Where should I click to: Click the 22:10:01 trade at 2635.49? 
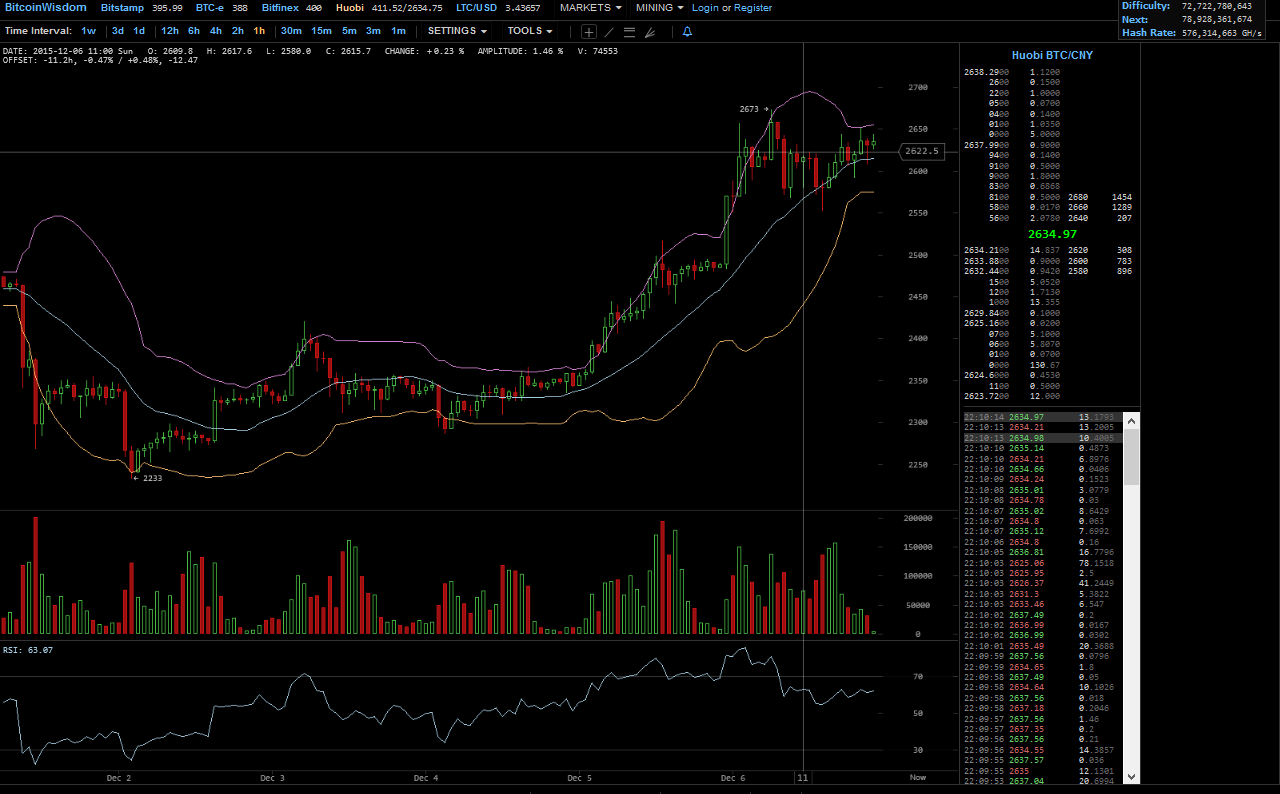(1042, 646)
